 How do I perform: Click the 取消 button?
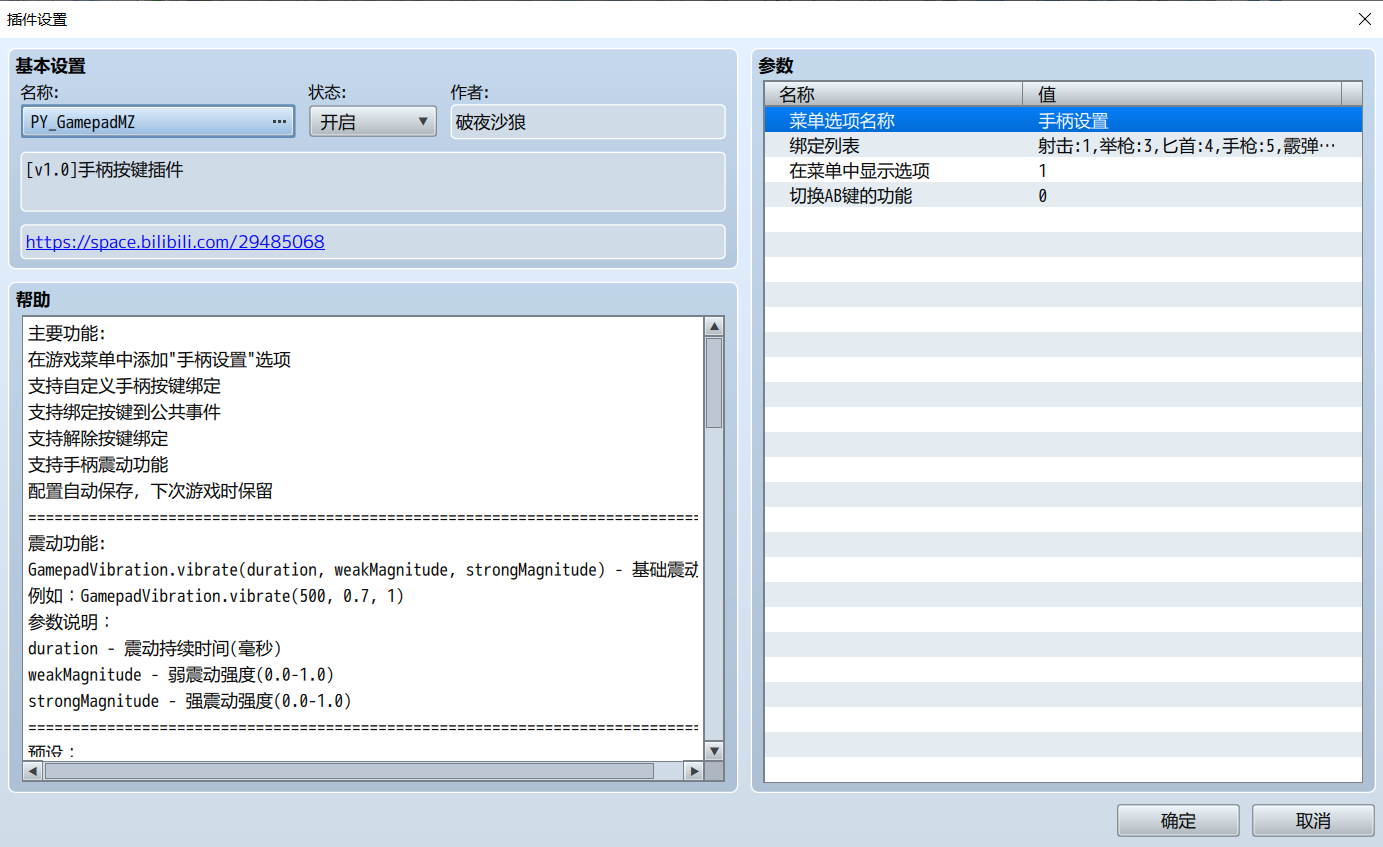(1313, 821)
